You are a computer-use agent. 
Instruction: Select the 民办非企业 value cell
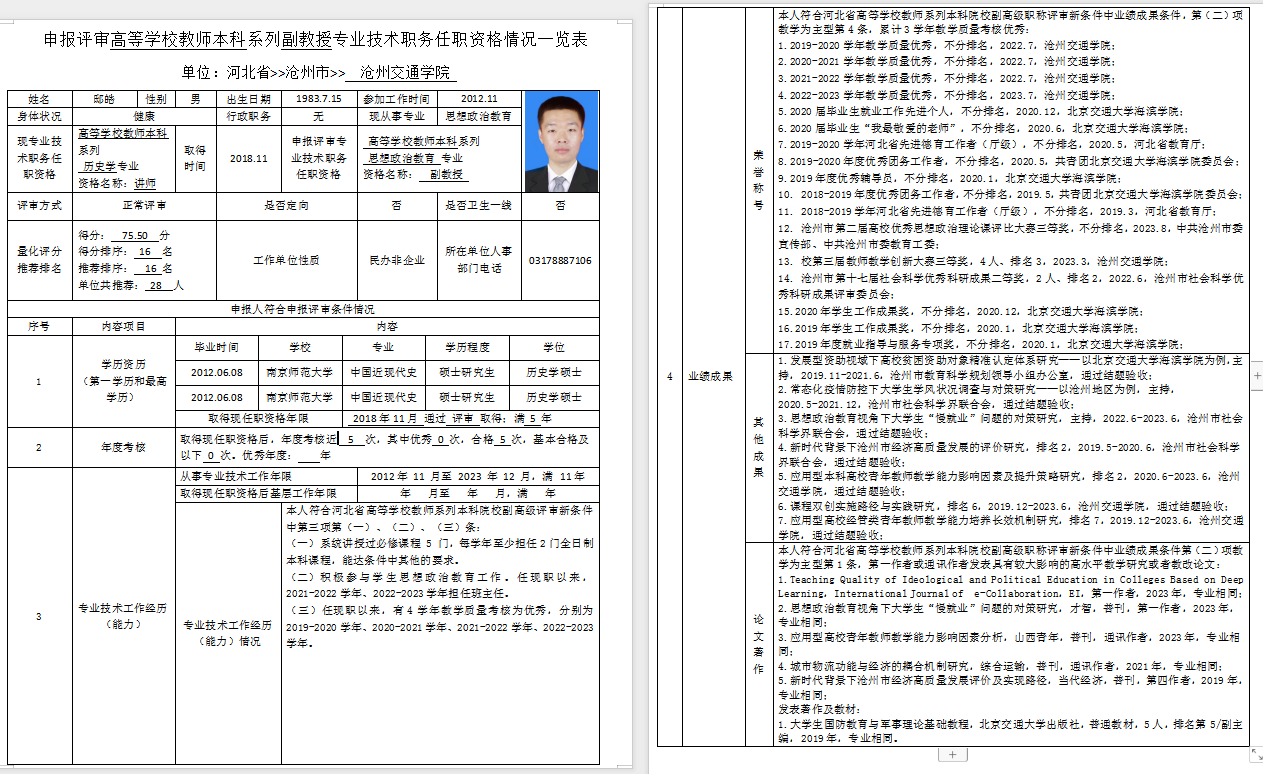(396, 260)
